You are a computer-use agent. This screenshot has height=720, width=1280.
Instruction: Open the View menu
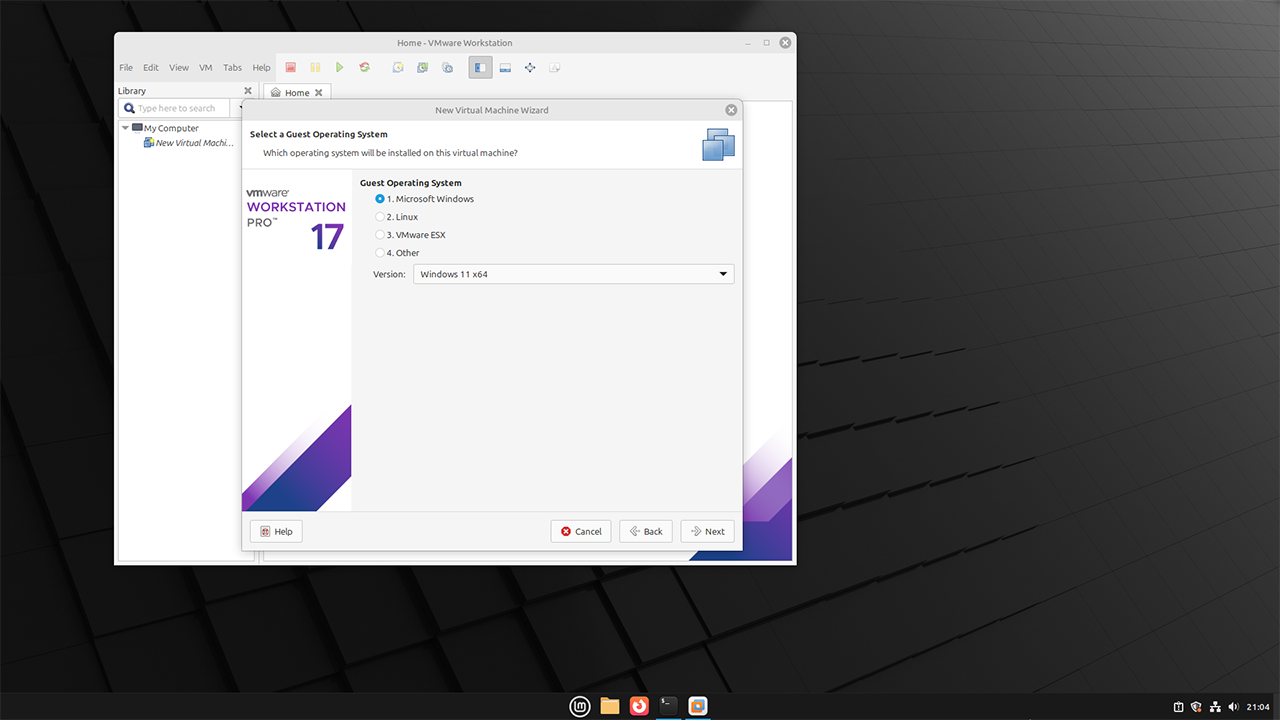point(179,68)
